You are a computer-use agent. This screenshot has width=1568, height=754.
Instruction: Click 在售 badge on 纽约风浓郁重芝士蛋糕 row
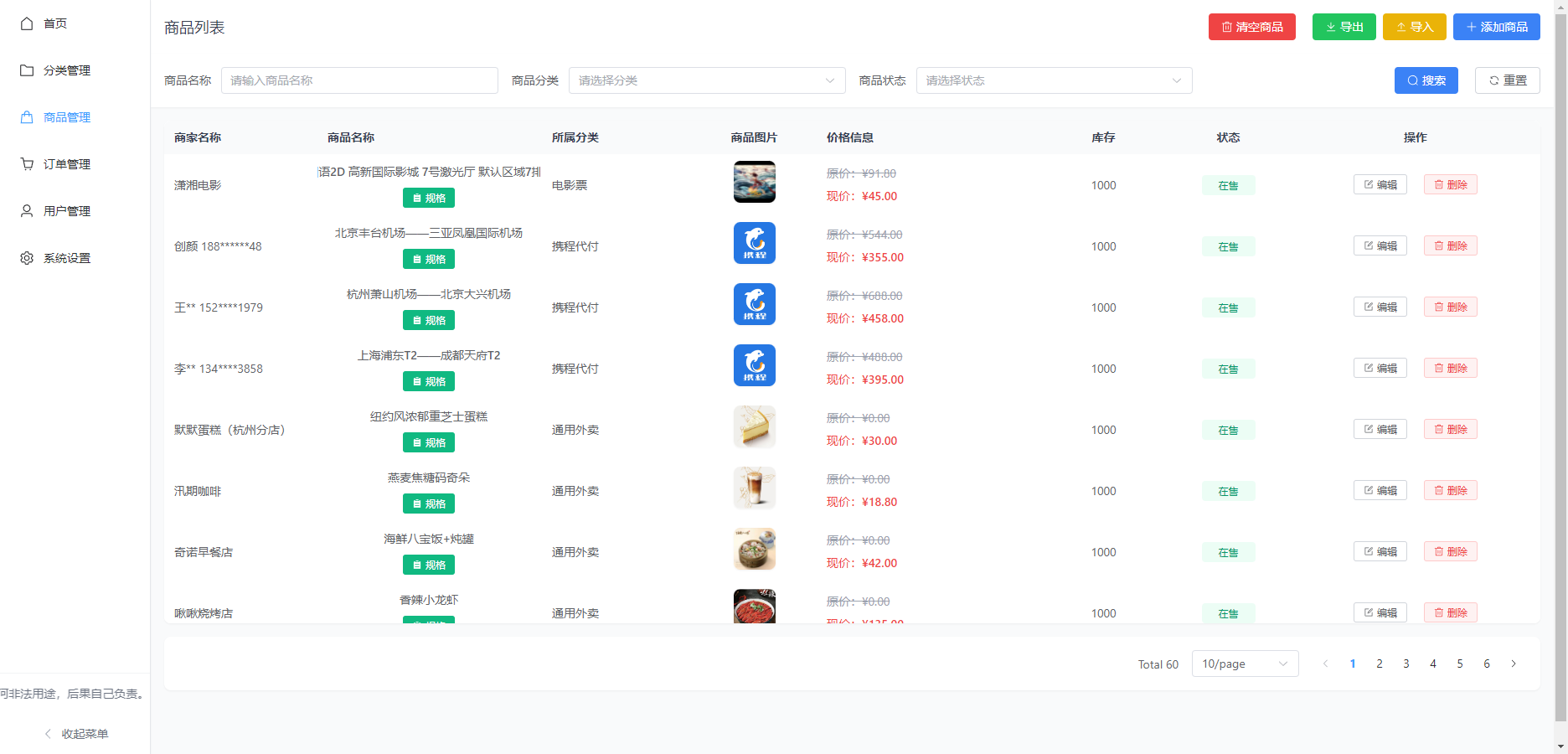(1228, 430)
